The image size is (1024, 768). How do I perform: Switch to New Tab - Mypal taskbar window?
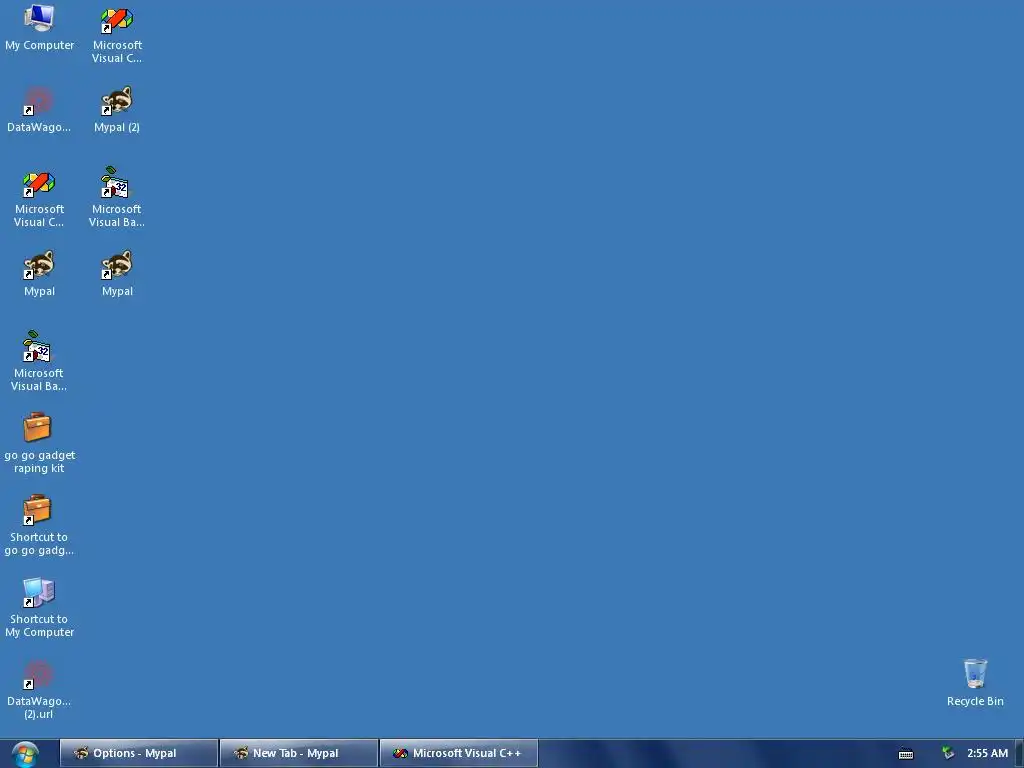pos(298,753)
